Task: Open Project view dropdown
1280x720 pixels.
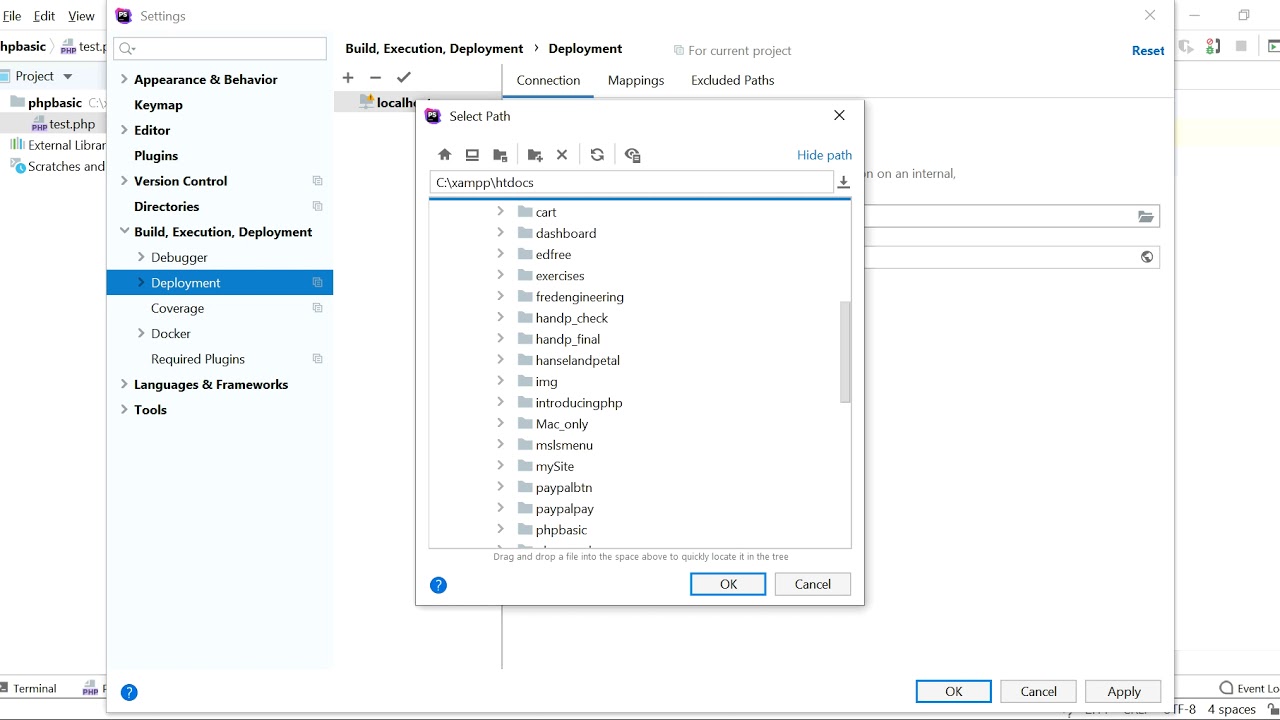Action: click(68, 76)
